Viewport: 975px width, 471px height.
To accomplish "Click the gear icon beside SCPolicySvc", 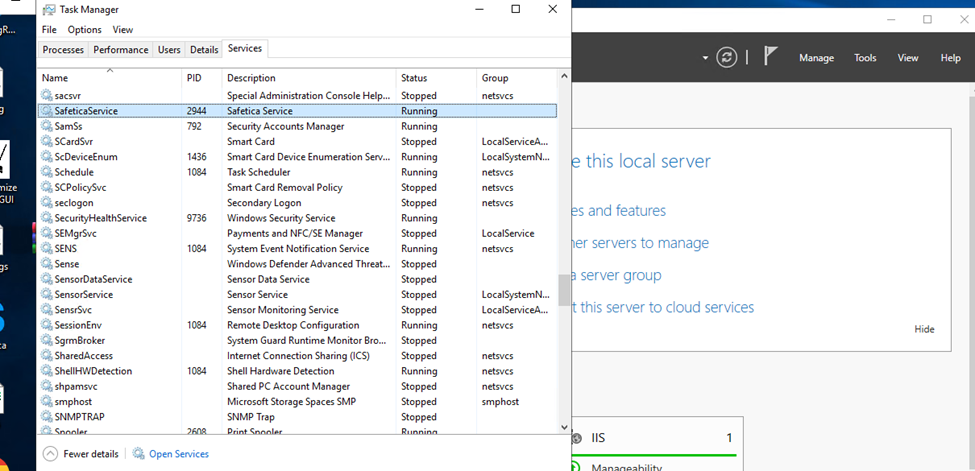I will tap(47, 187).
